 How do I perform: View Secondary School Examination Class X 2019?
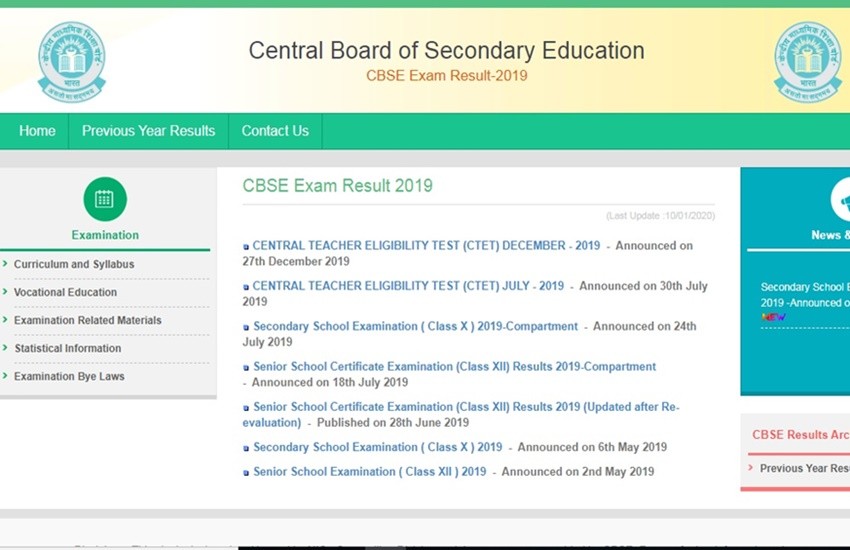pyautogui.click(x=377, y=447)
